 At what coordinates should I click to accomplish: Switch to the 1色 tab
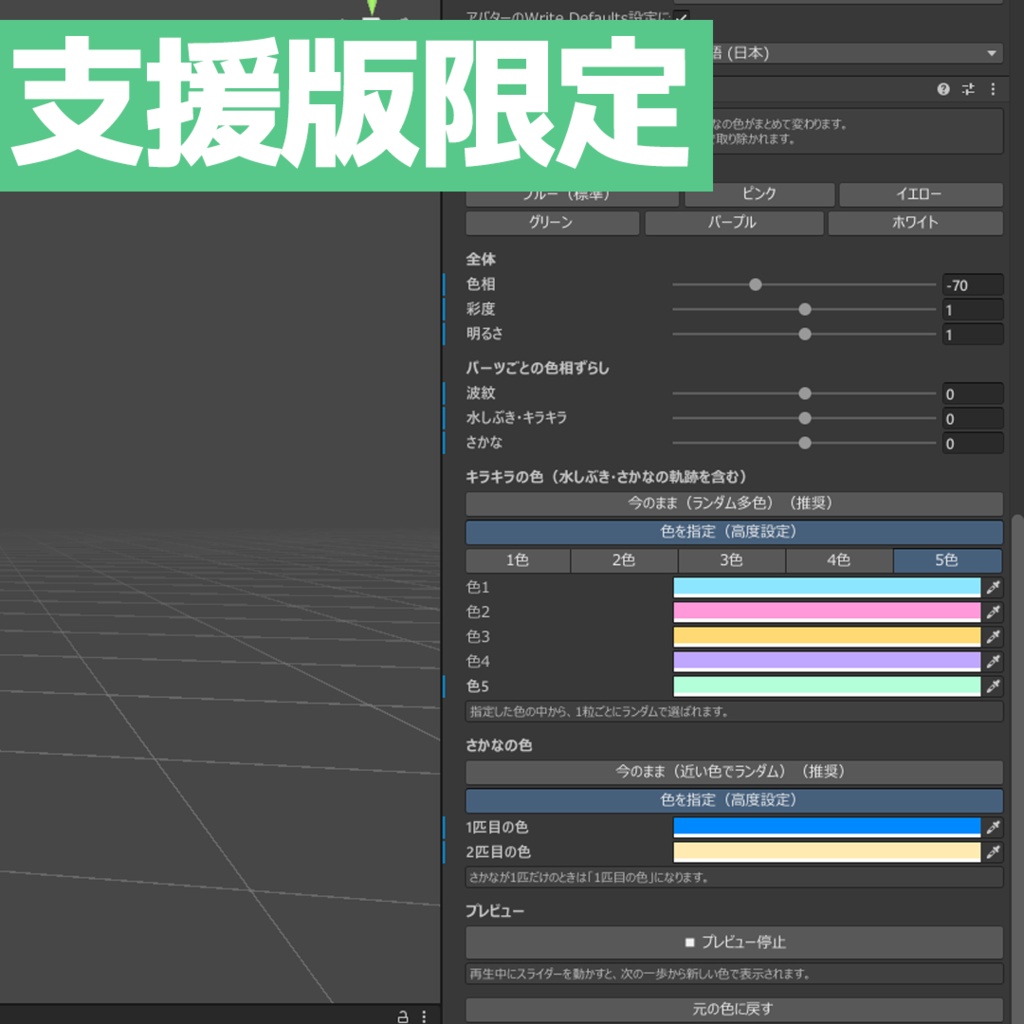coord(518,560)
